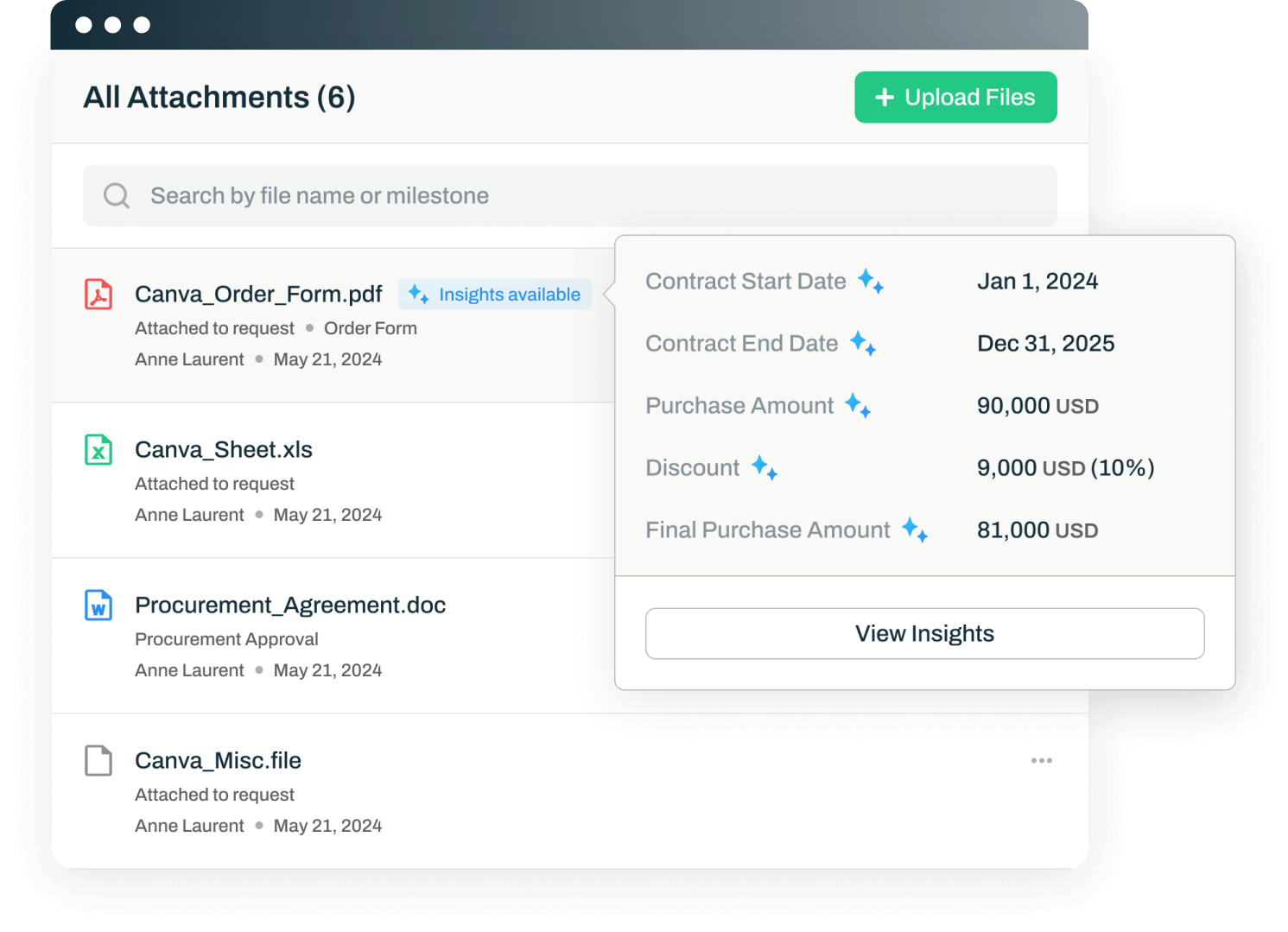Viewport: 1288px width, 932px height.
Task: Click sparkle icon next to Purchase Amount
Action: coord(858,406)
